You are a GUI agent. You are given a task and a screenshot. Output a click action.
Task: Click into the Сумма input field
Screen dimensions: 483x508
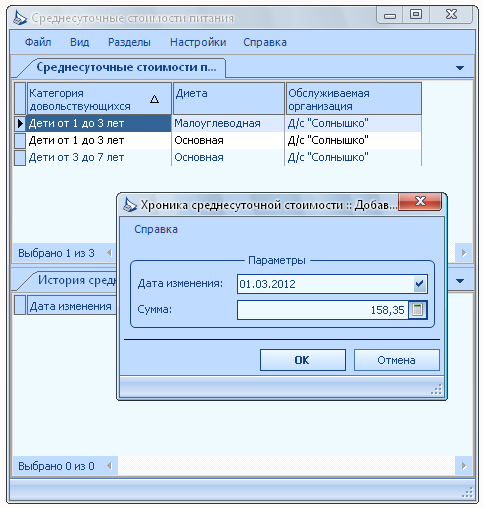pos(323,310)
